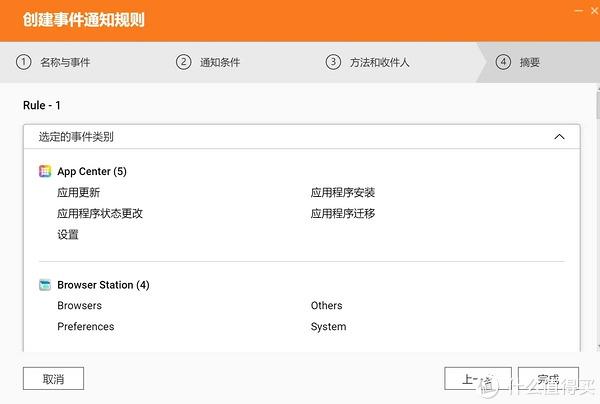Image resolution: width=600 pixels, height=404 pixels.
Task: Select the 摘要 step
Action: [x=530, y=62]
